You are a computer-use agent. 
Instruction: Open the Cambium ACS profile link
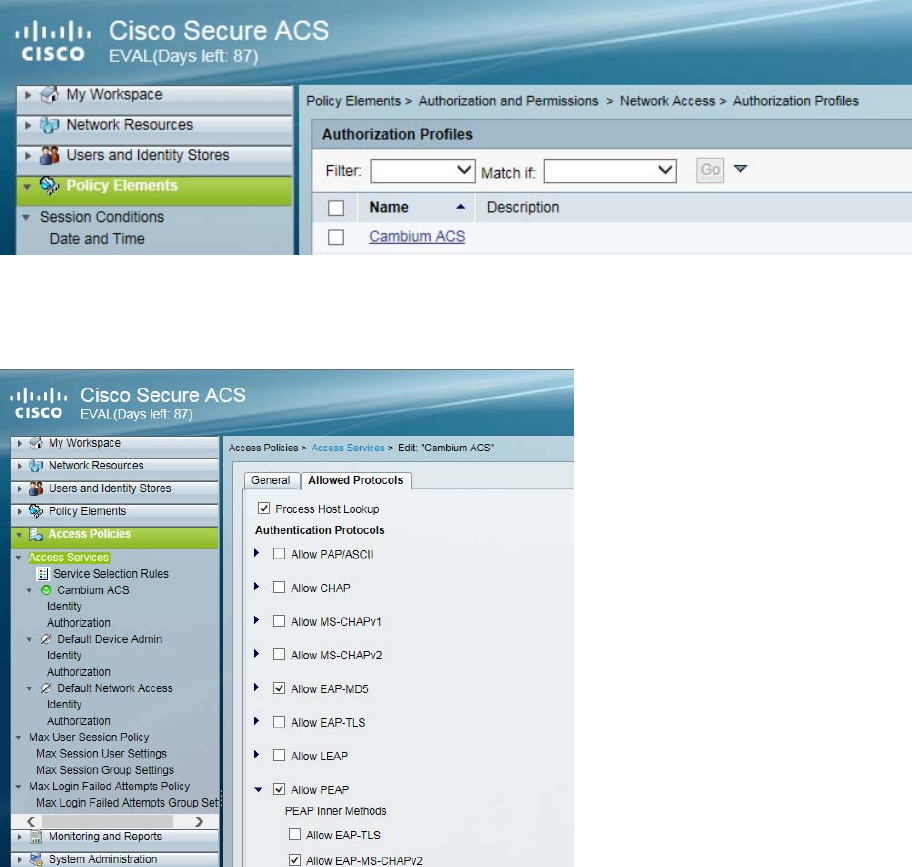[417, 237]
